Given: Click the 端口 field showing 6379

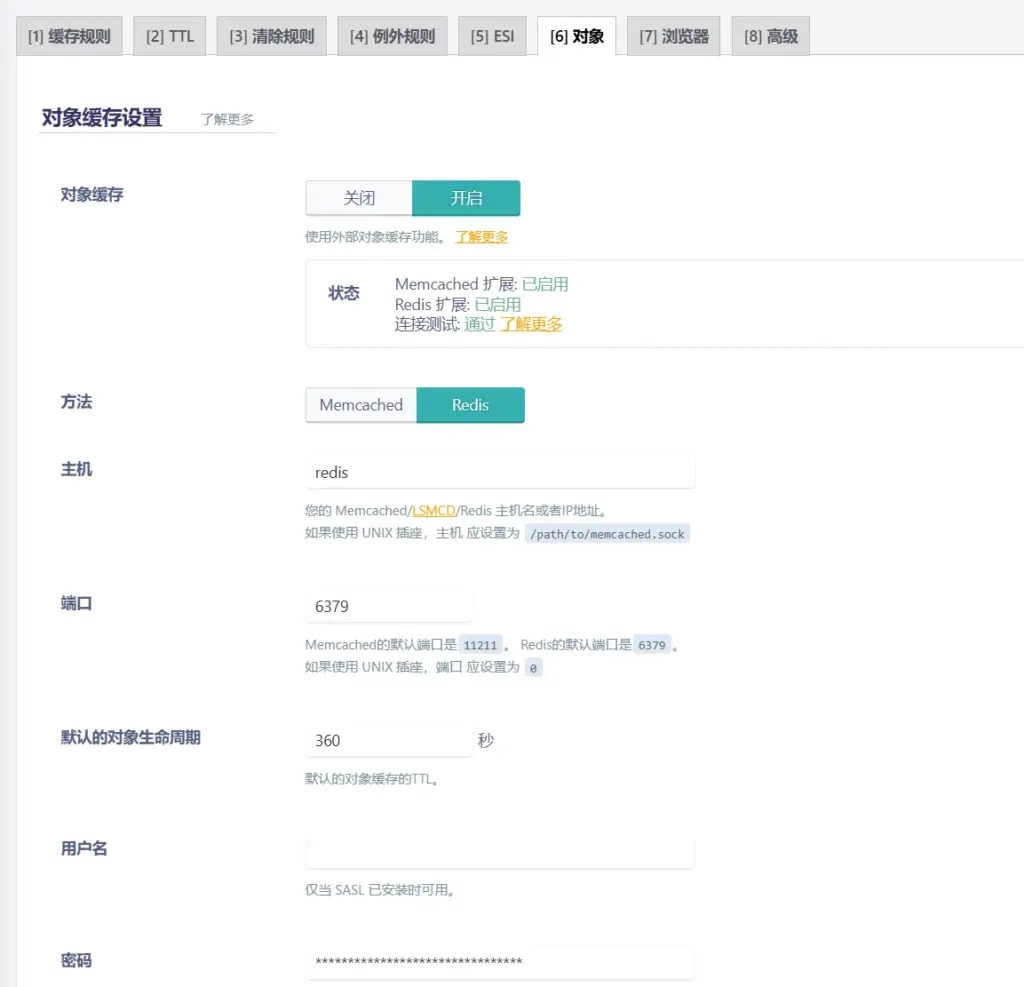Looking at the screenshot, I should click(389, 606).
